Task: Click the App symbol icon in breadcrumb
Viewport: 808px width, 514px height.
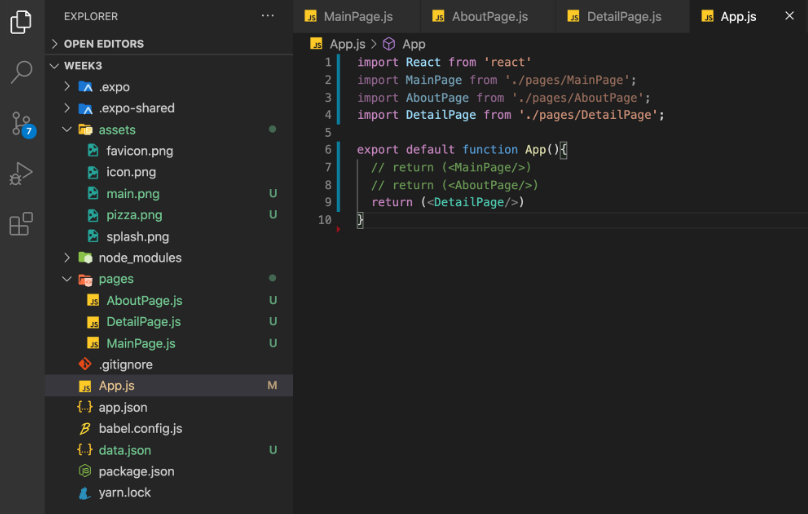Action: (x=389, y=44)
